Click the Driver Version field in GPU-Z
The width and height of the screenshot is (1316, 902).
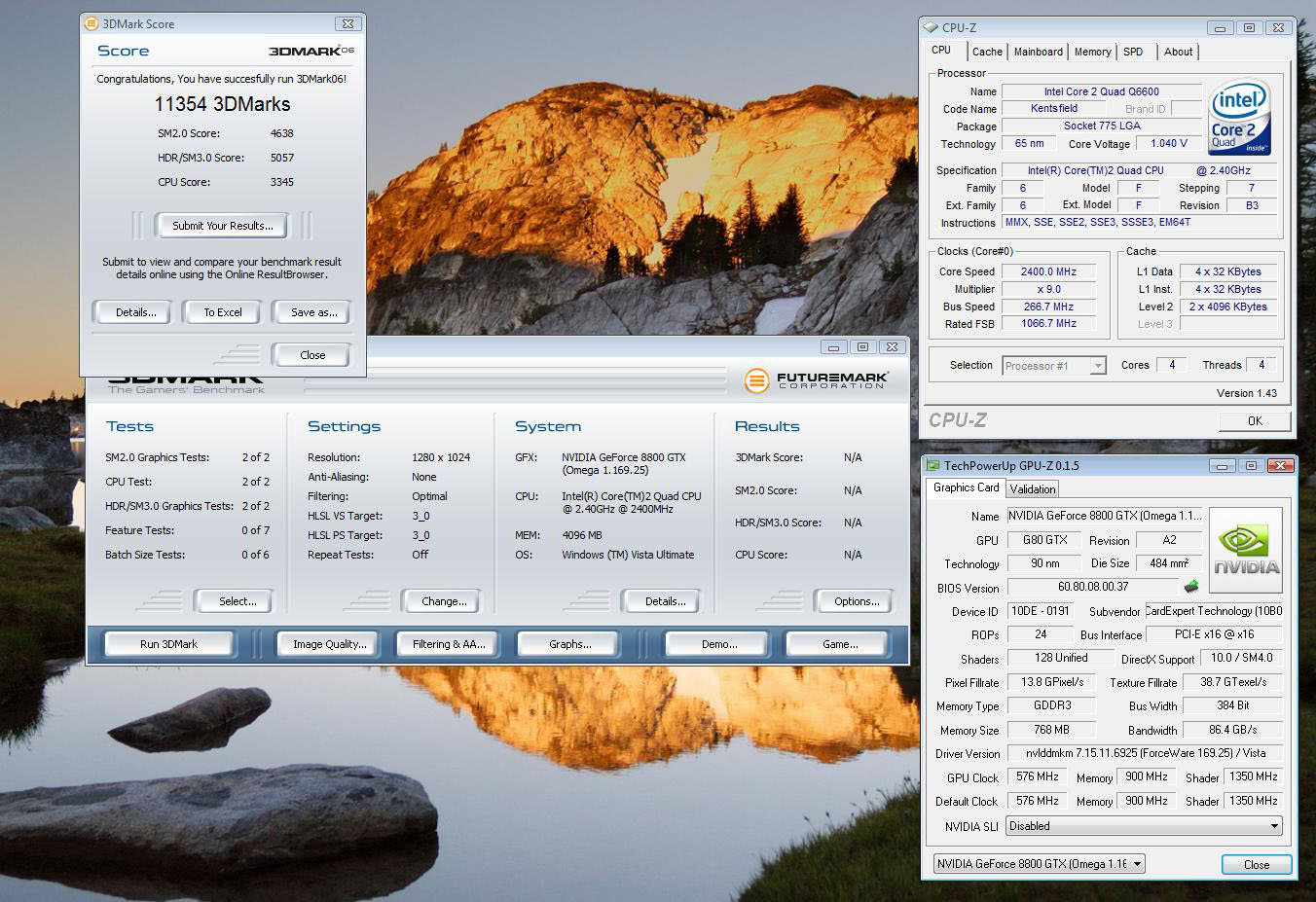(1144, 753)
